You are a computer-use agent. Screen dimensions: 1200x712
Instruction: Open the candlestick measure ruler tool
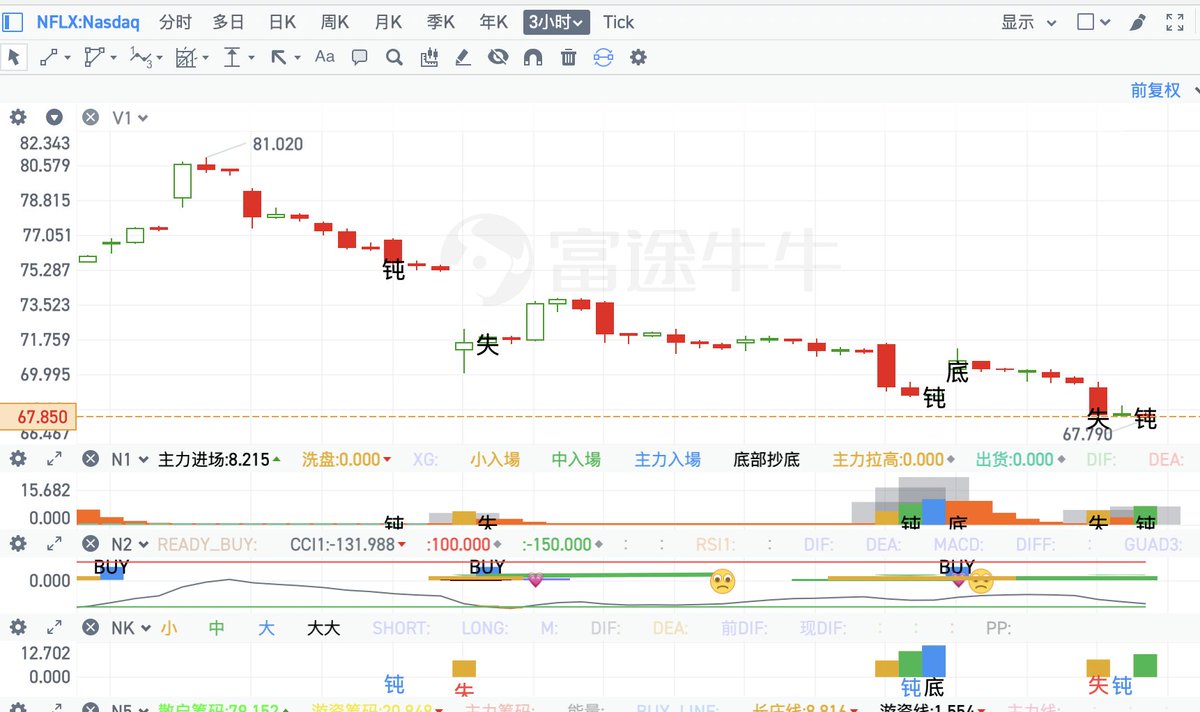(429, 57)
